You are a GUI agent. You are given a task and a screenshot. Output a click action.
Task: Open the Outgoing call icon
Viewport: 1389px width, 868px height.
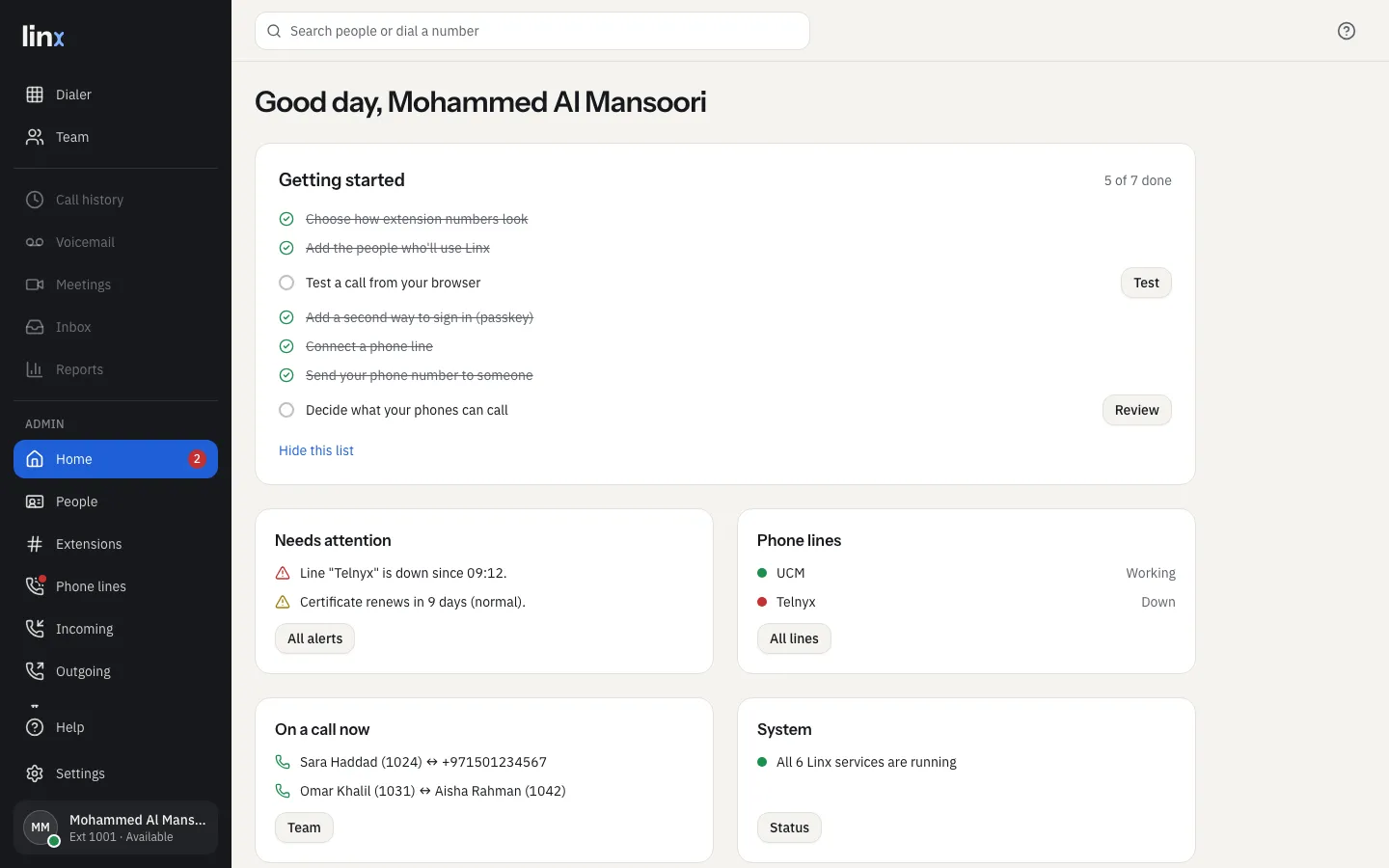coord(35,671)
